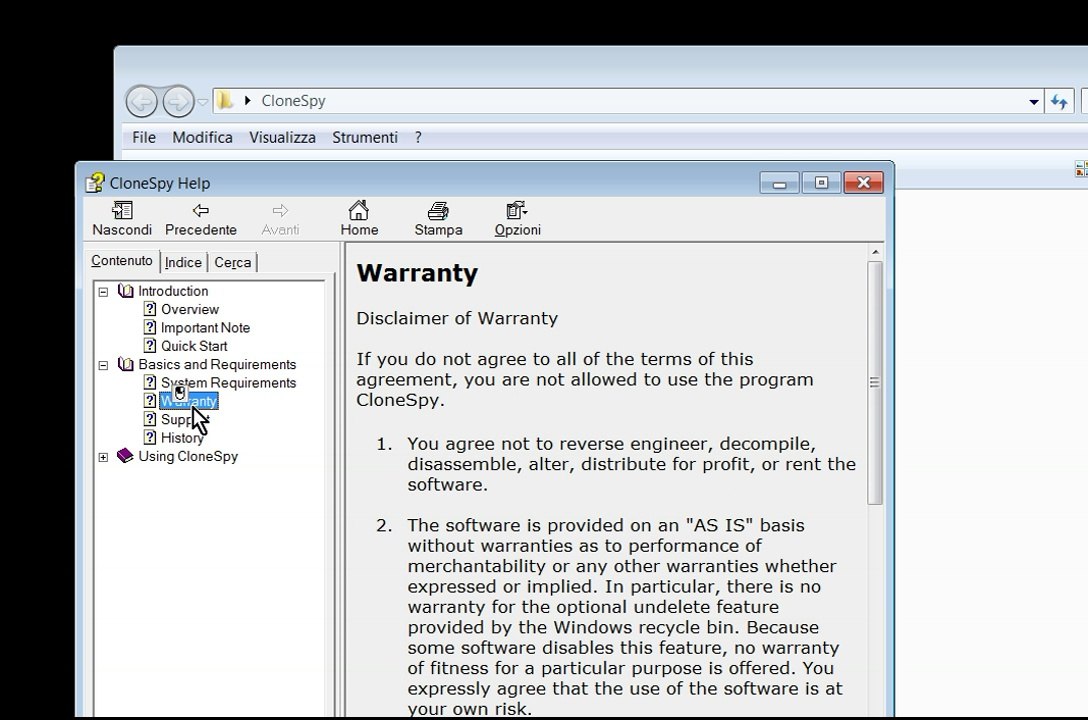The height and width of the screenshot is (720, 1088).
Task: Click the Introduction book icon
Action: point(126,291)
